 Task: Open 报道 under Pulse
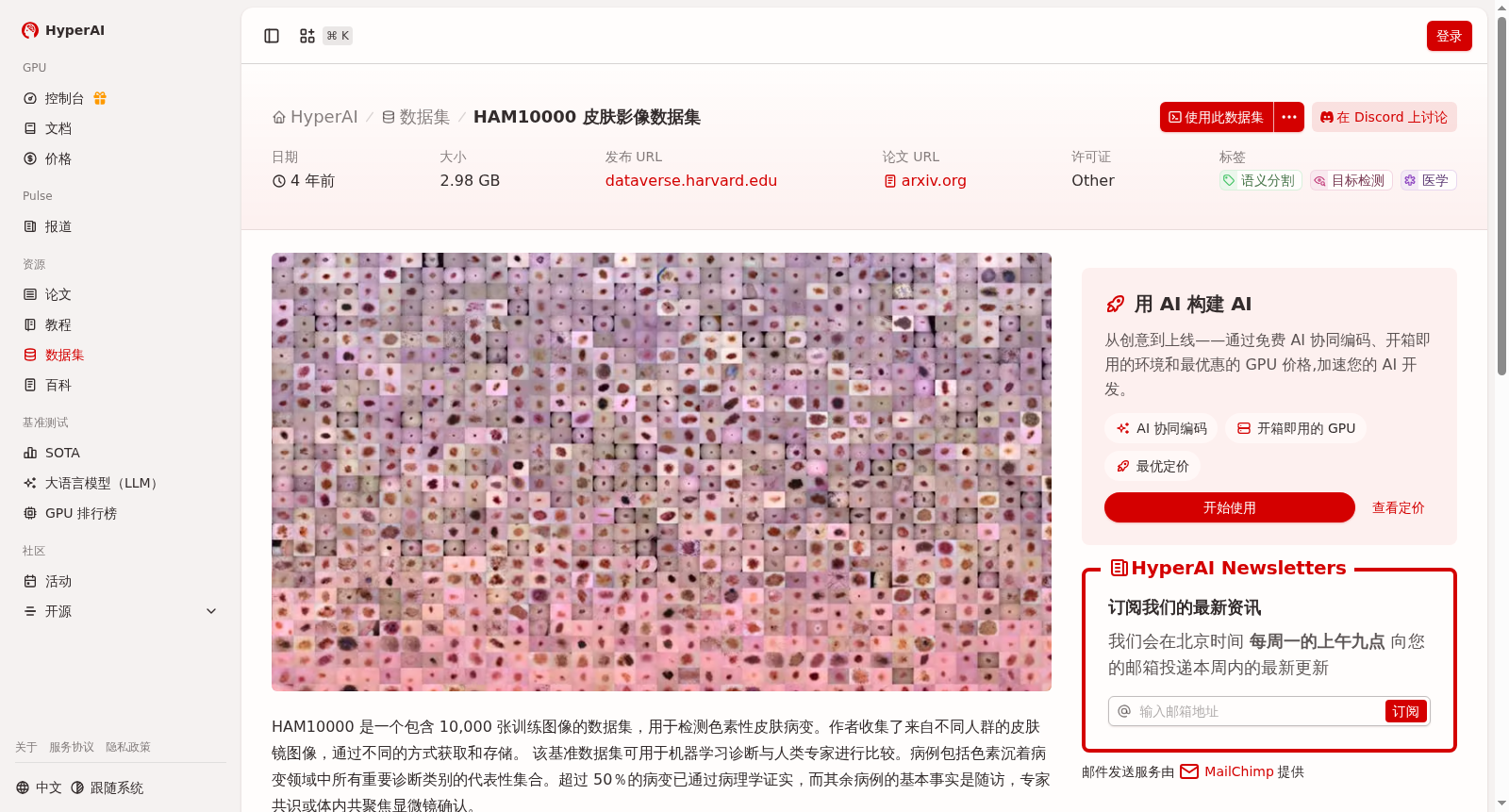point(58,226)
